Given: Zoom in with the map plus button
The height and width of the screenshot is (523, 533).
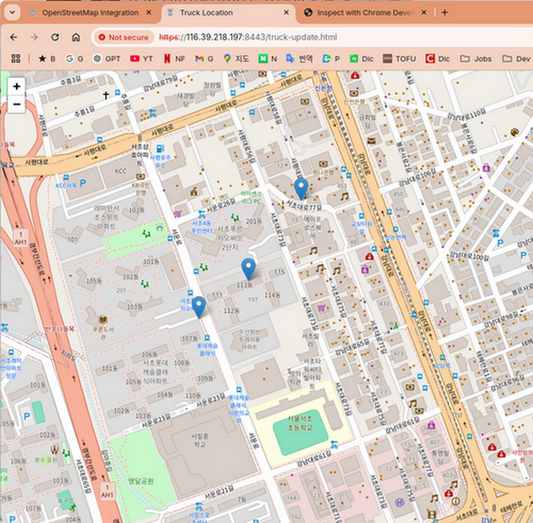Looking at the screenshot, I should [x=16, y=87].
